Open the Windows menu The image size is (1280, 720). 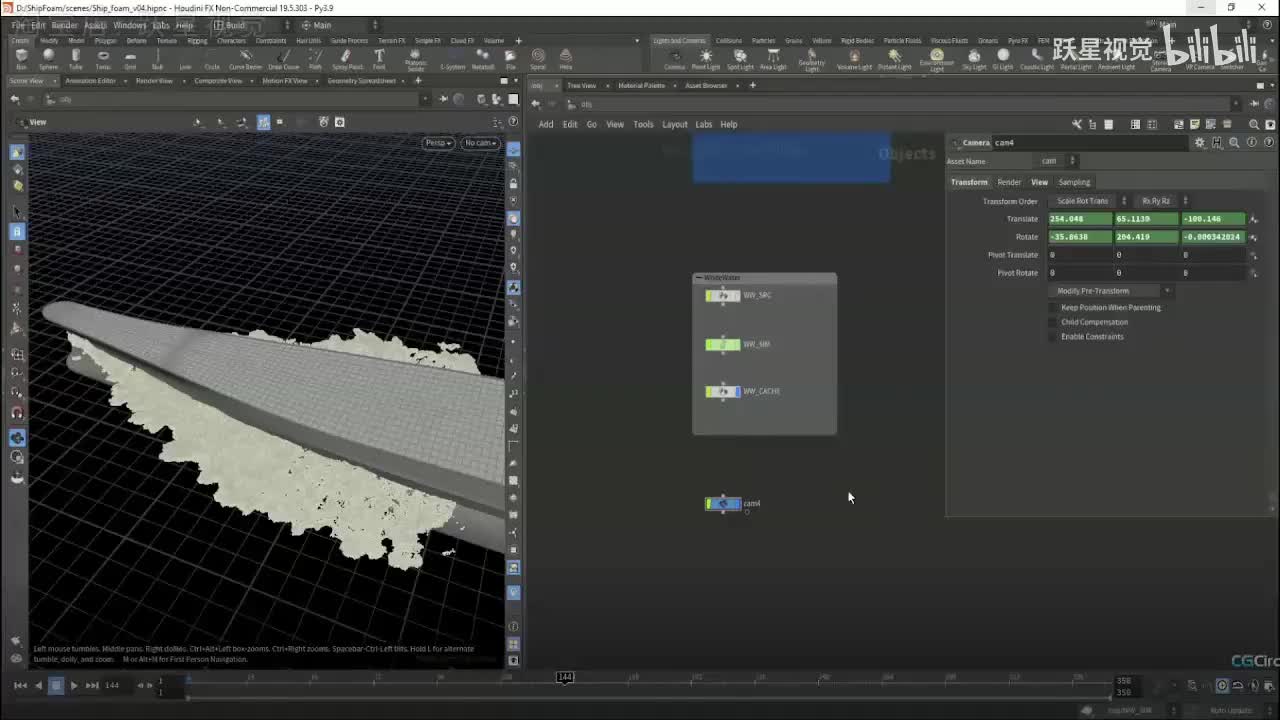pyautogui.click(x=129, y=25)
